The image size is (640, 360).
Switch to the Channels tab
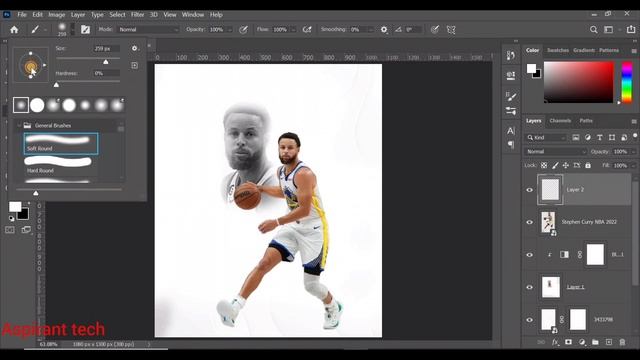pyautogui.click(x=560, y=121)
